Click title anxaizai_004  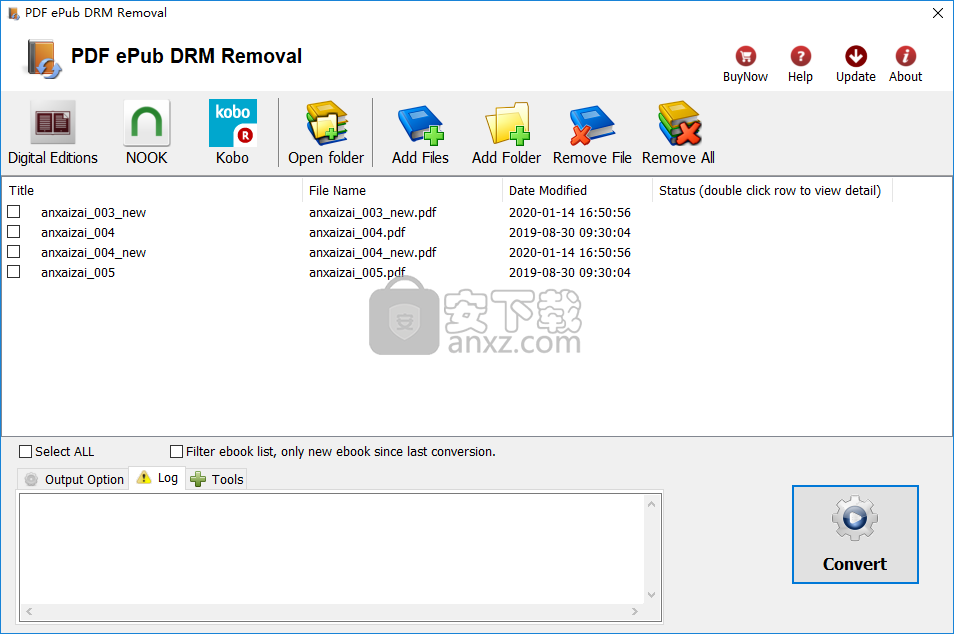(x=78, y=232)
